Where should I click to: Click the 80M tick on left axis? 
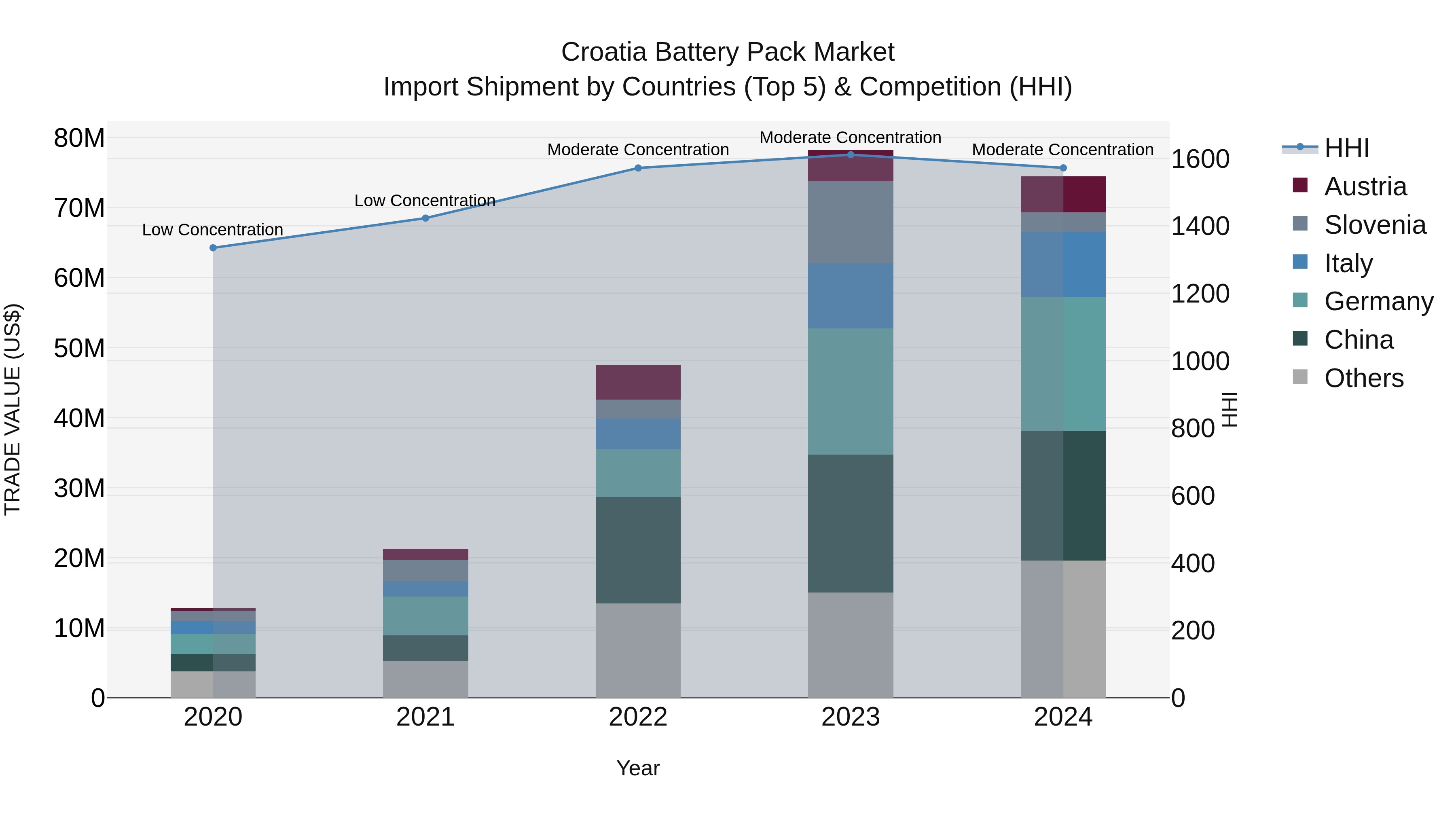coord(79,138)
